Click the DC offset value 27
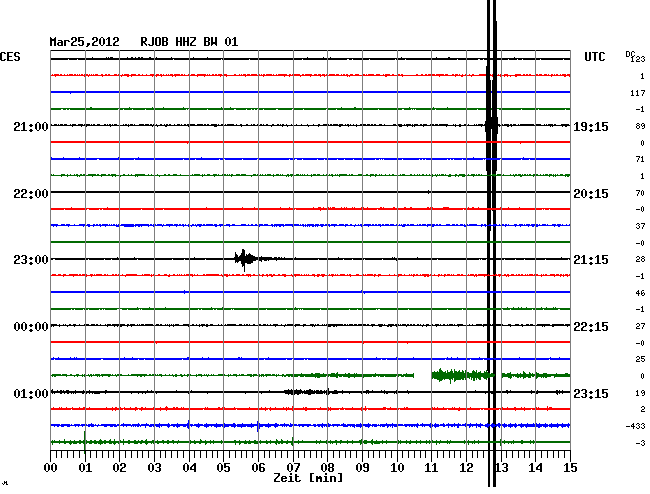Image resolution: width=650 pixels, height=494 pixels. 640,326
